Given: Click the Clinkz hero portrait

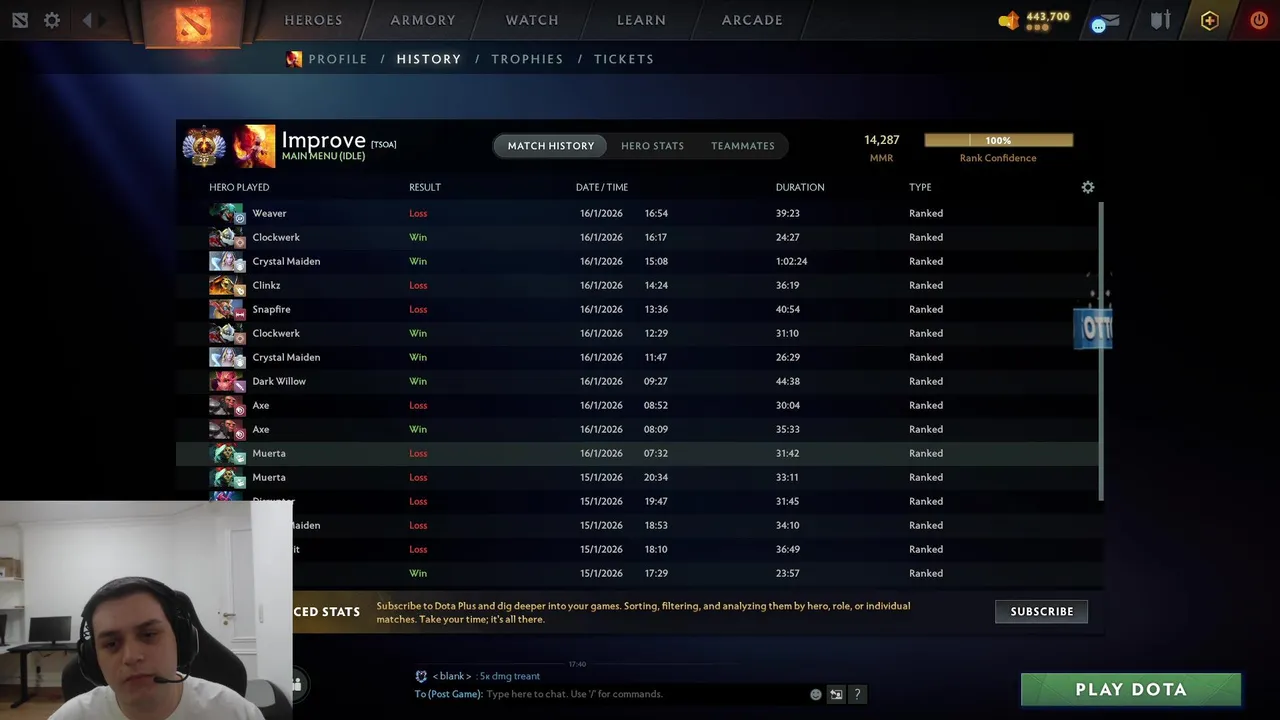Looking at the screenshot, I should [x=227, y=285].
